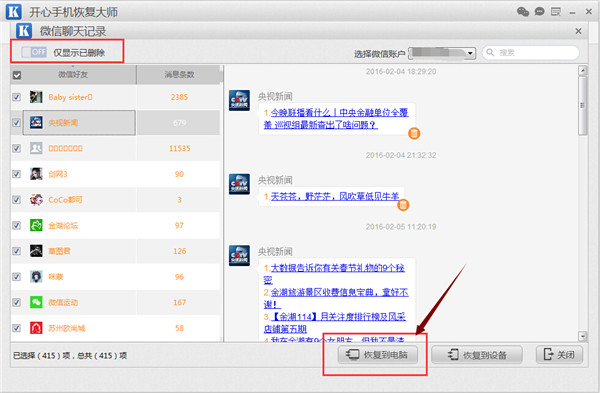Uncheck the 微信运动 checkbox
600x393 pixels.
(x=16, y=302)
